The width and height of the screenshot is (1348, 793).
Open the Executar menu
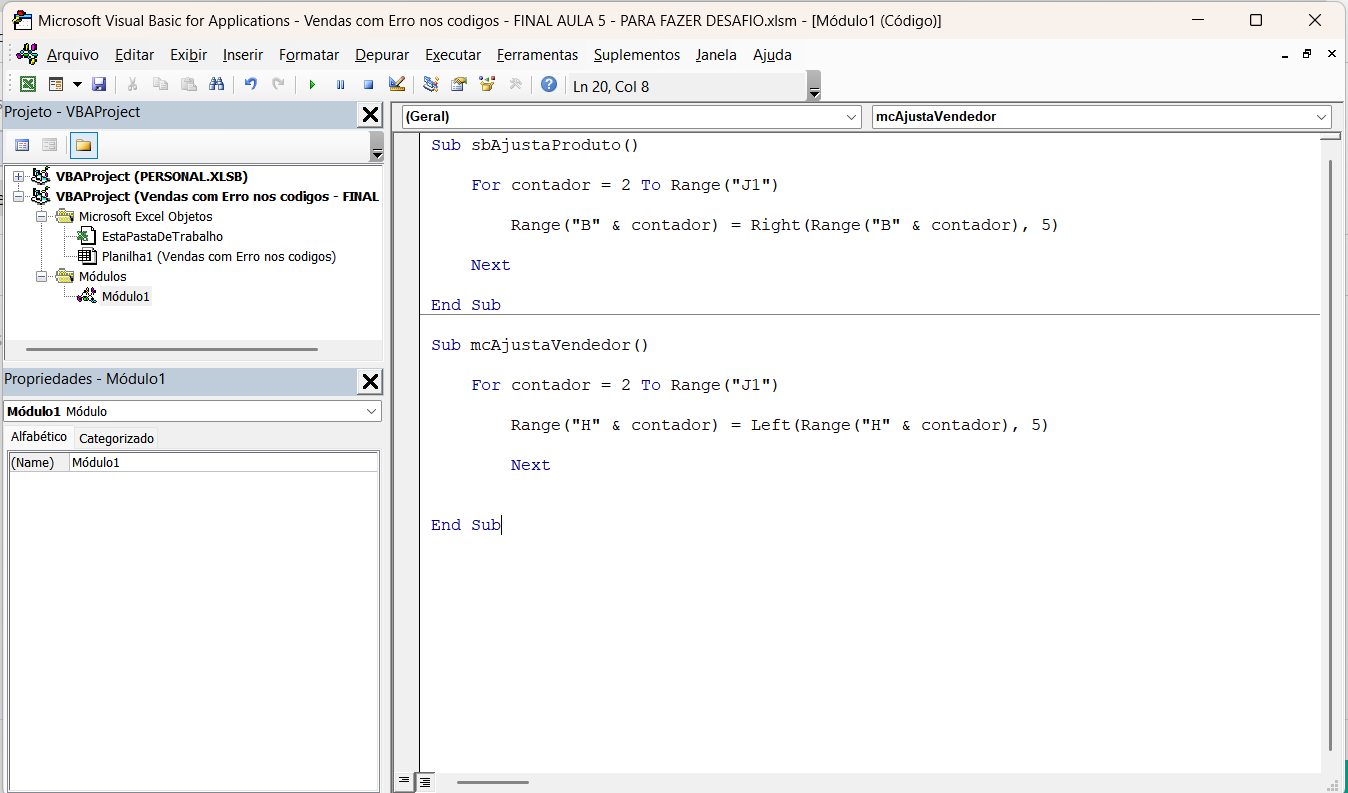coord(453,55)
